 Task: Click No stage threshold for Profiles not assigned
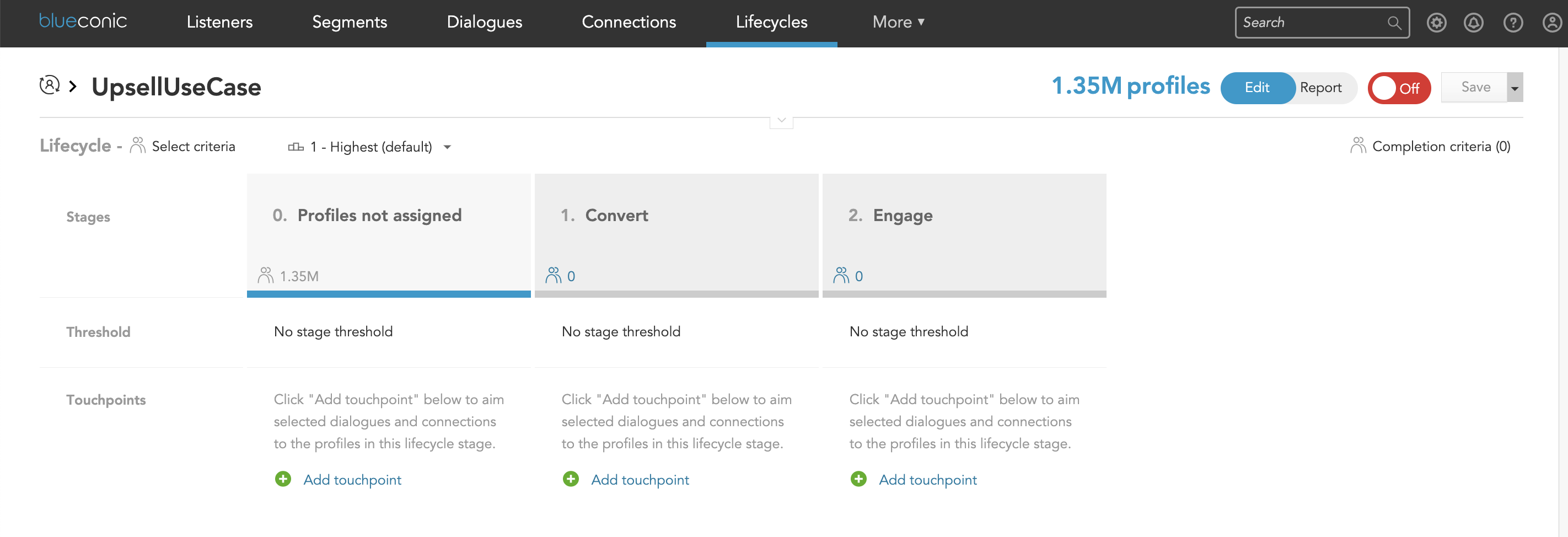click(x=334, y=332)
